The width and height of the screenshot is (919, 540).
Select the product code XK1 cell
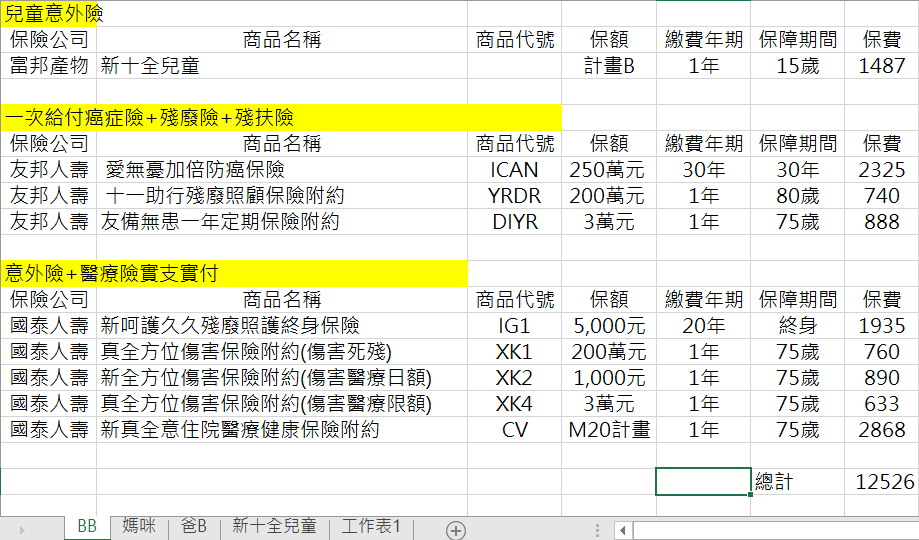point(515,351)
